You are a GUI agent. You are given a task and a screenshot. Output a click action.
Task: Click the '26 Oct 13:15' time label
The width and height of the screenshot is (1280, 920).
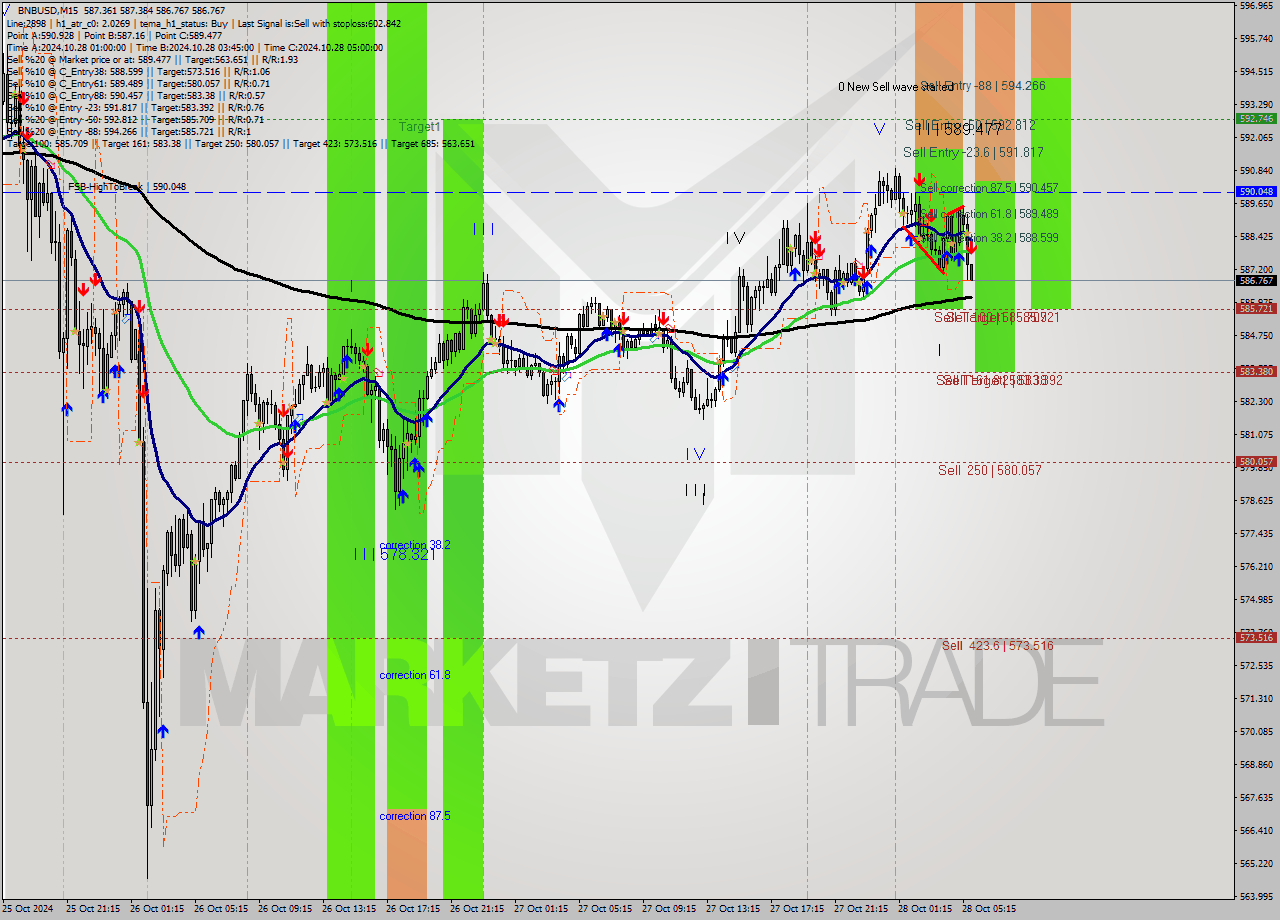point(348,909)
